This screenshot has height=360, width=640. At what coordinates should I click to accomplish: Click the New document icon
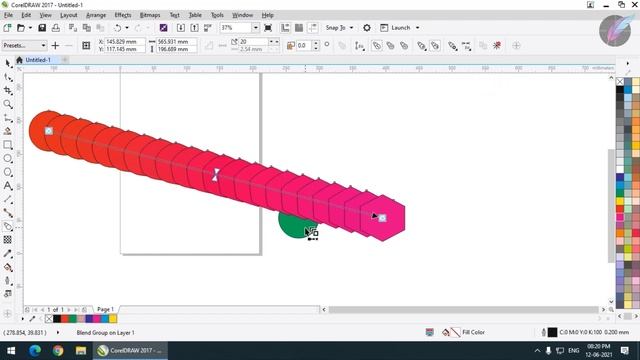coord(7,28)
